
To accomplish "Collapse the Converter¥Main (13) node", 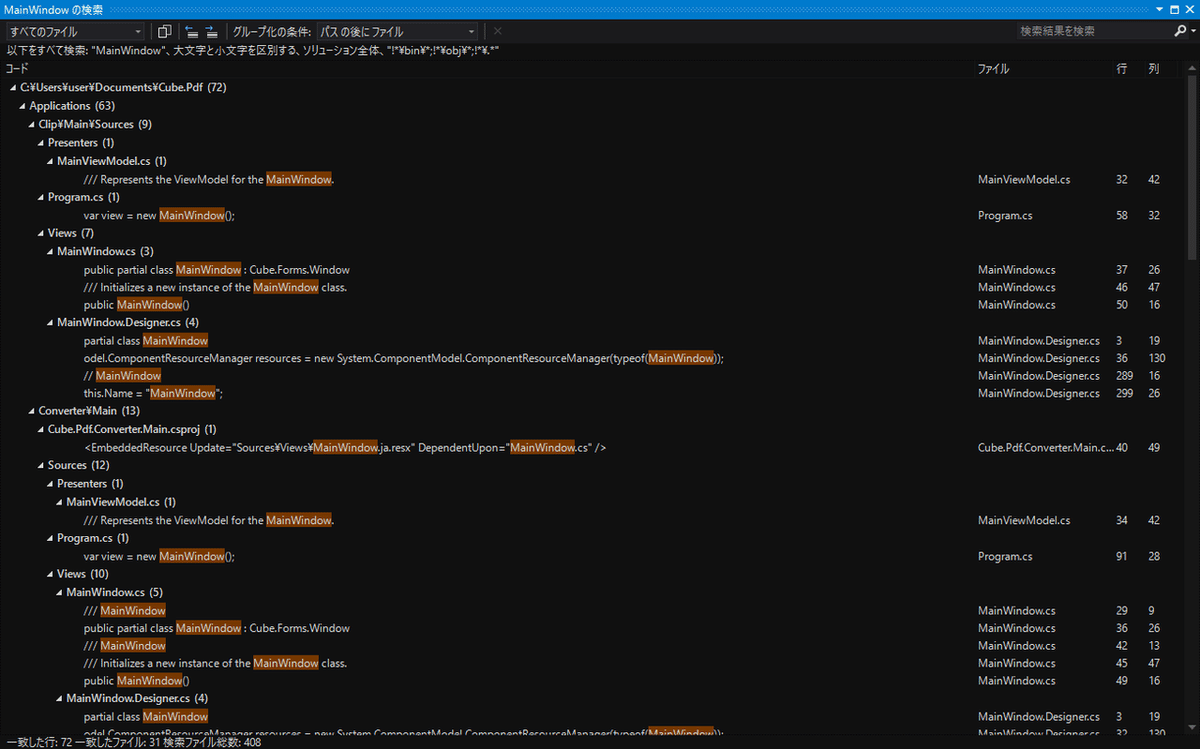I will tap(32, 411).
